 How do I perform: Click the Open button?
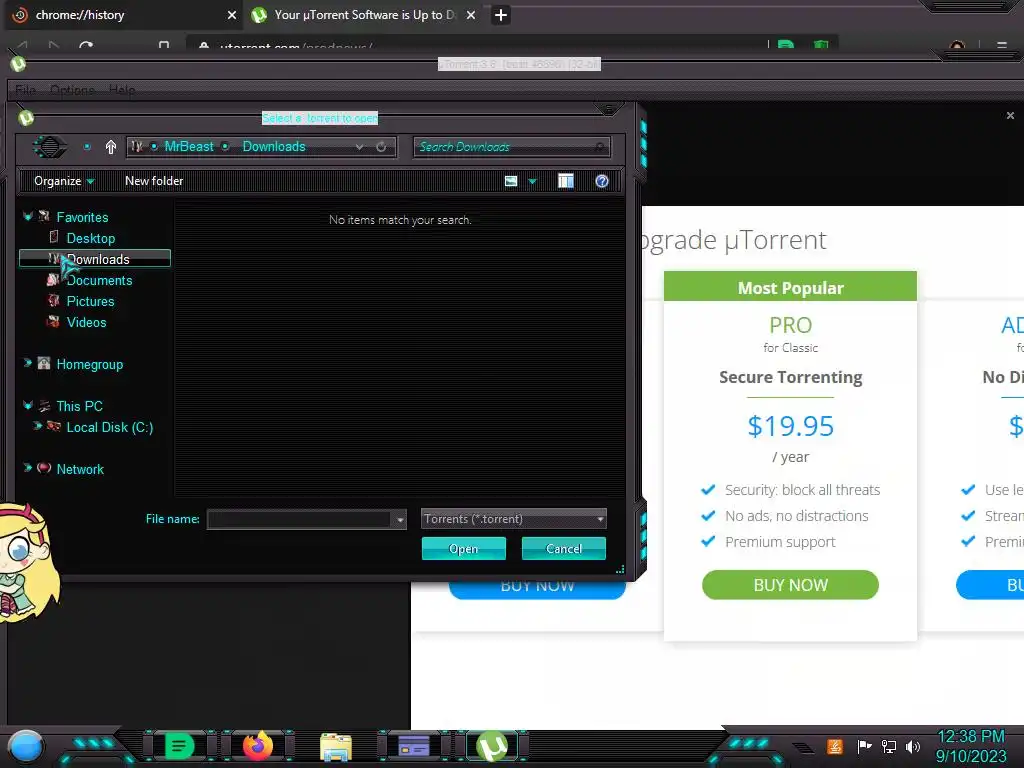464,549
